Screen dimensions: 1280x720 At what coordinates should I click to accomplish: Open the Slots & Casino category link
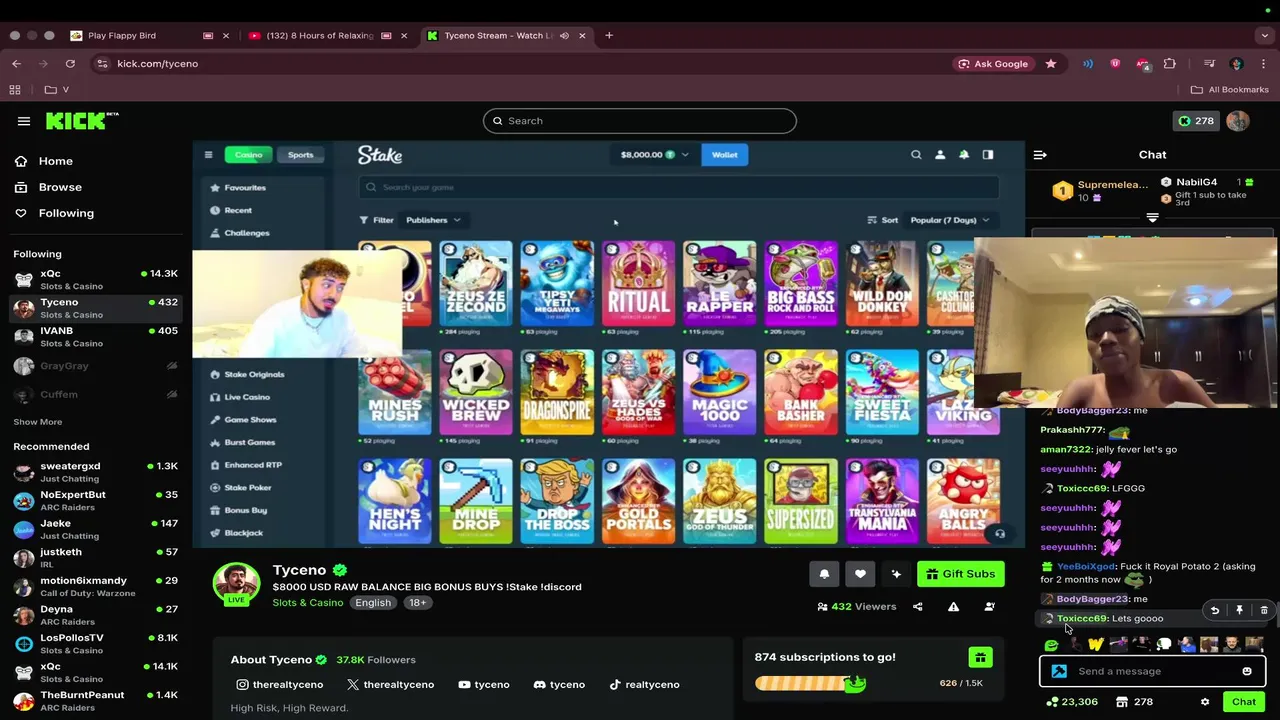(x=307, y=603)
